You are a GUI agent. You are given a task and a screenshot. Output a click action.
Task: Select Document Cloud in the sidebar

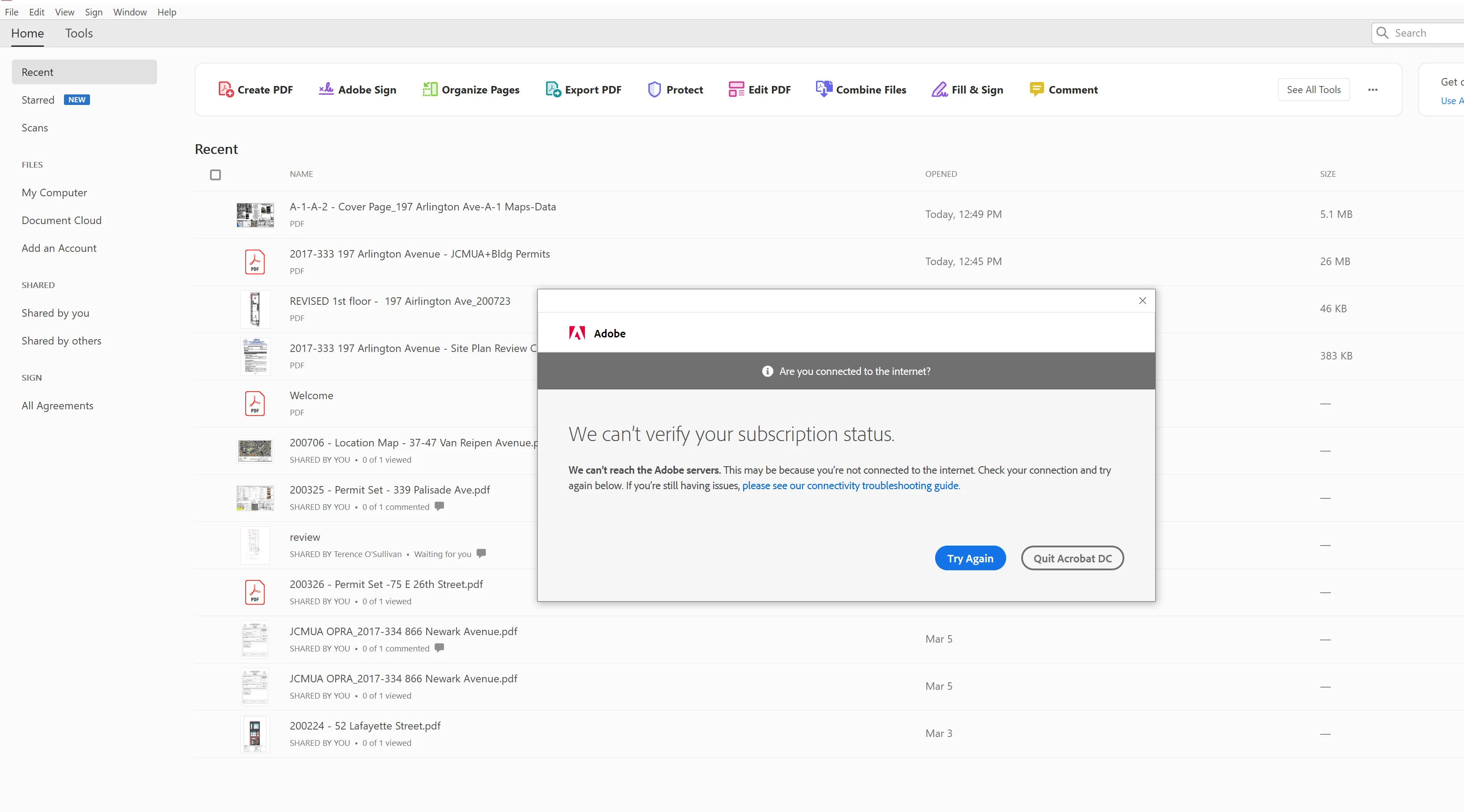[x=61, y=220]
